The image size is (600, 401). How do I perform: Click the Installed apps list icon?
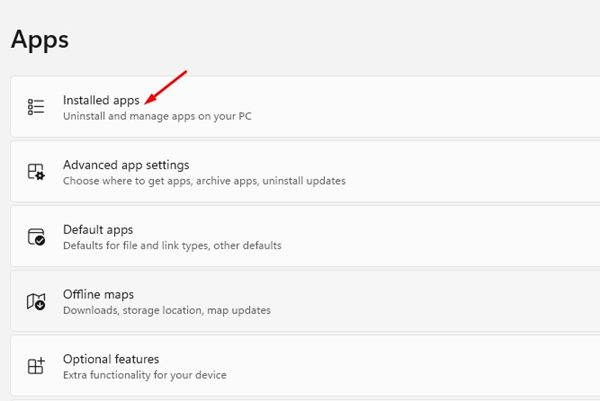(36, 107)
